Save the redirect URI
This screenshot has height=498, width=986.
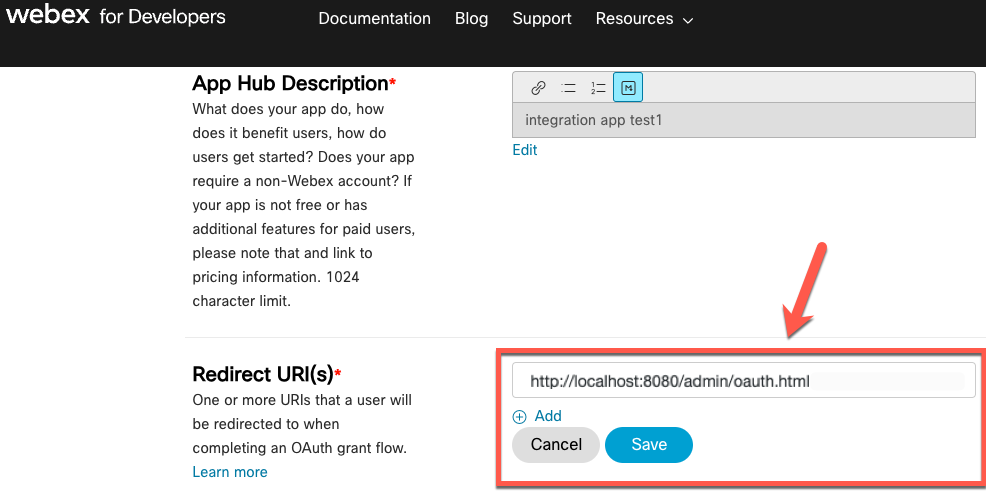tap(649, 445)
